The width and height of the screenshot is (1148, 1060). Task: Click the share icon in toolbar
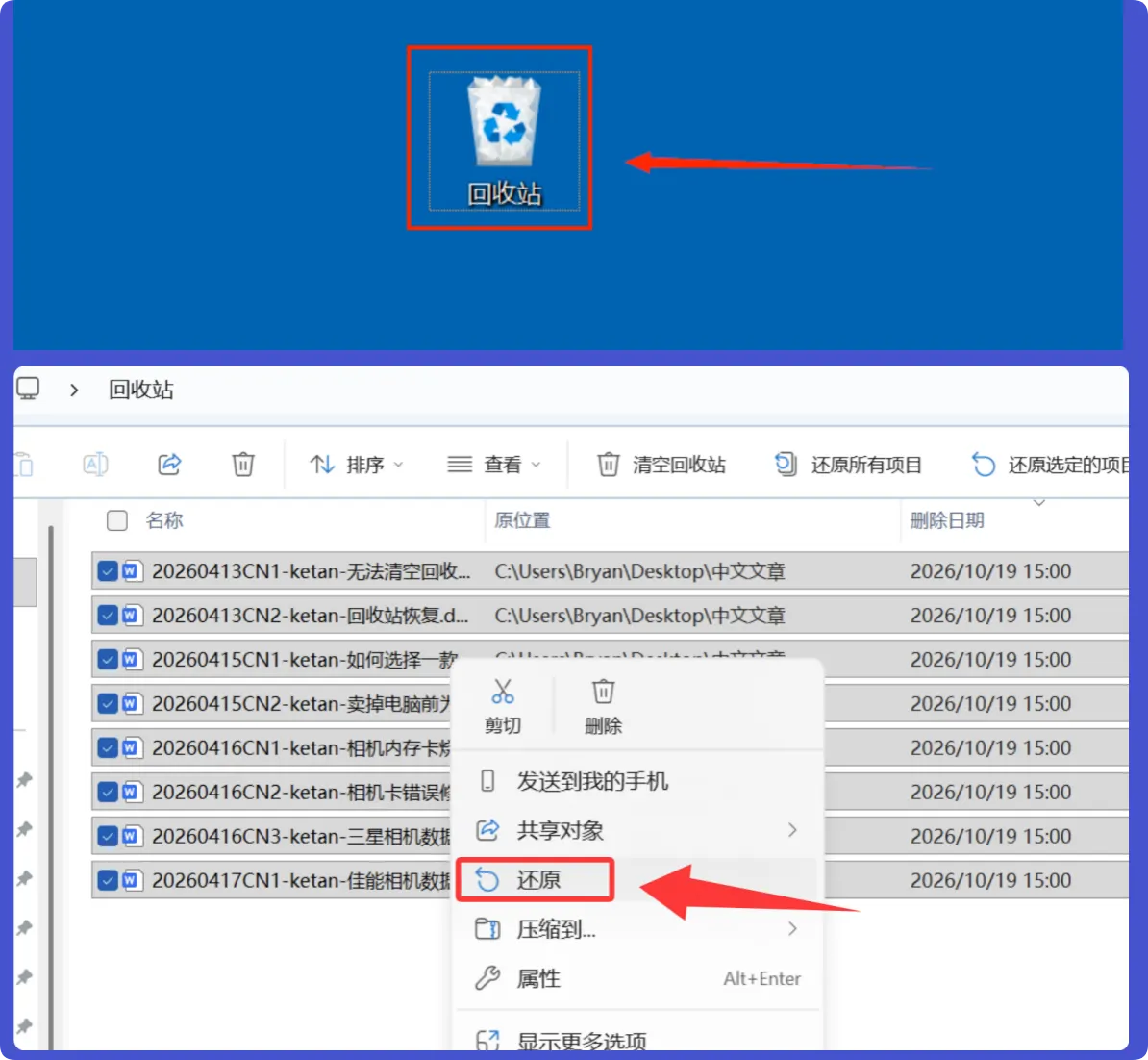coord(170,465)
